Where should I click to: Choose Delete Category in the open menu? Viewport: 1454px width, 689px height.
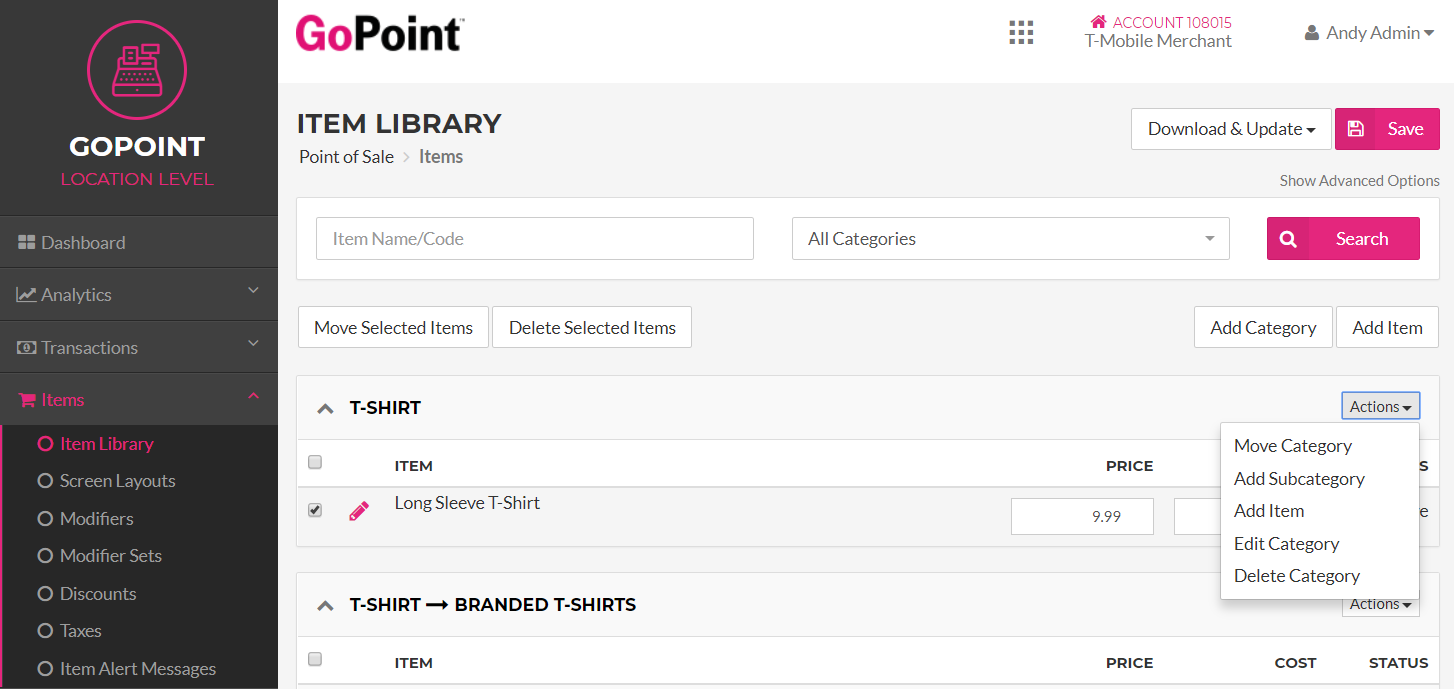1297,575
